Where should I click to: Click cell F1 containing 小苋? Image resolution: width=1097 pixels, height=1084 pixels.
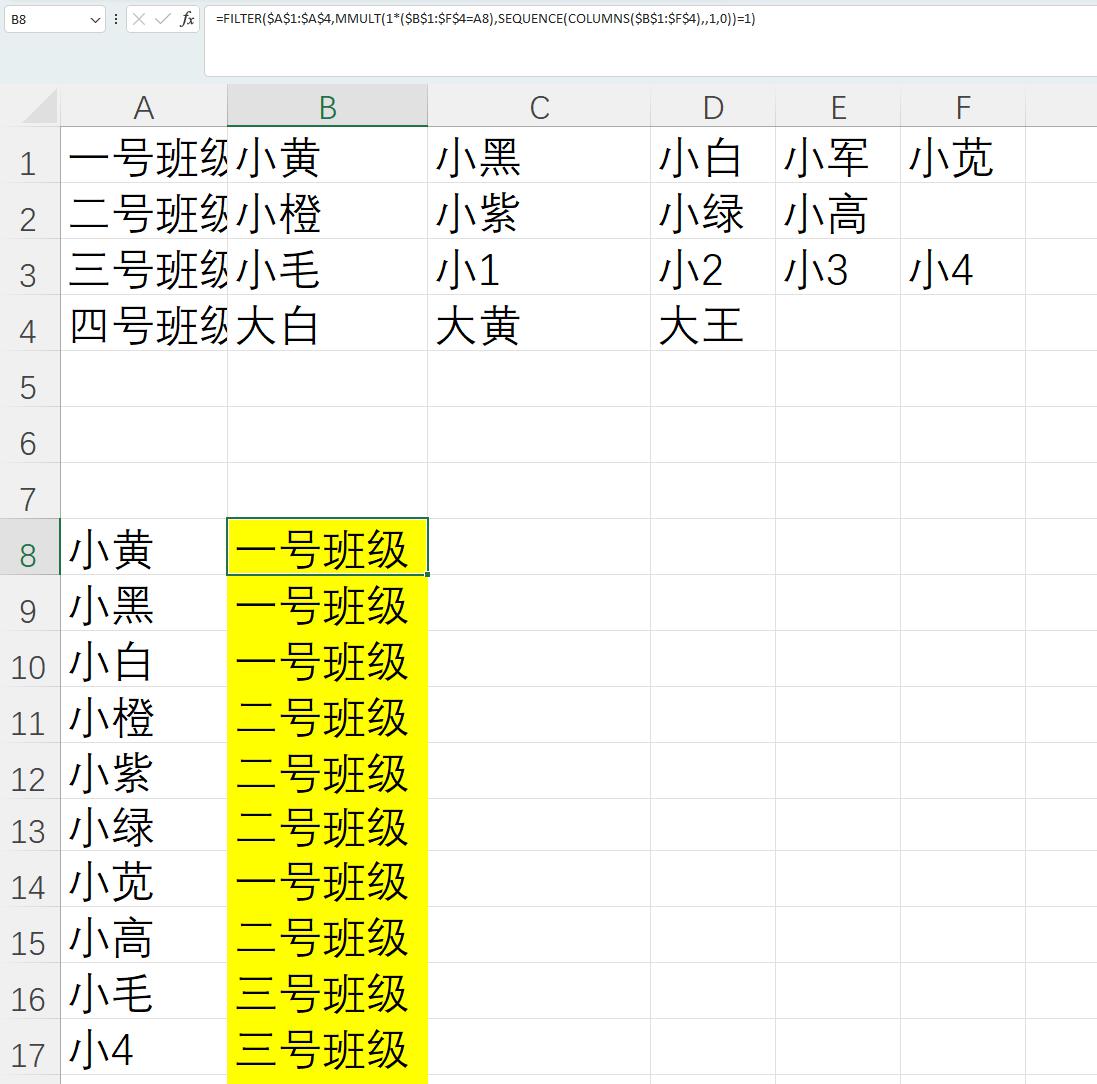click(963, 155)
